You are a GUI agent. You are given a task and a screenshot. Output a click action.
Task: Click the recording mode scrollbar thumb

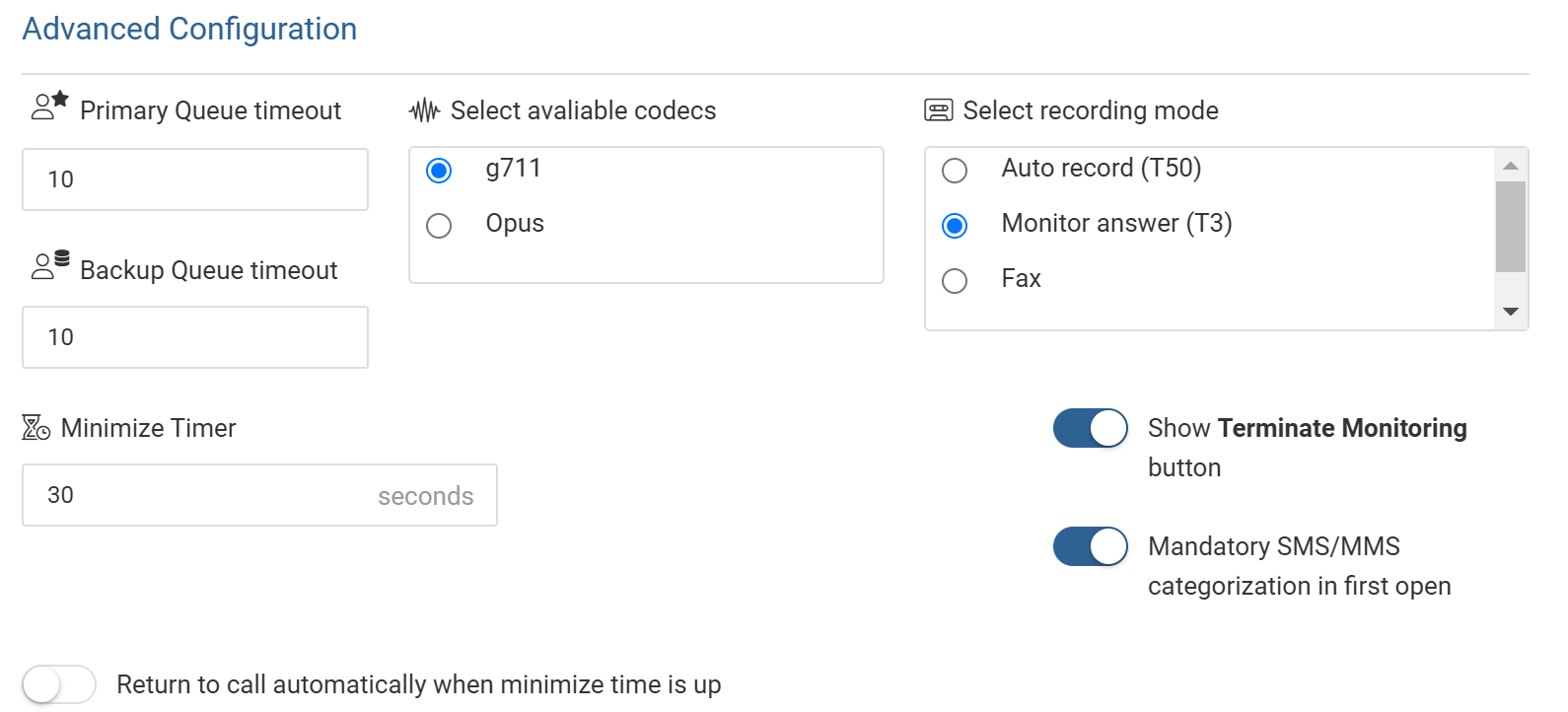(x=1510, y=227)
